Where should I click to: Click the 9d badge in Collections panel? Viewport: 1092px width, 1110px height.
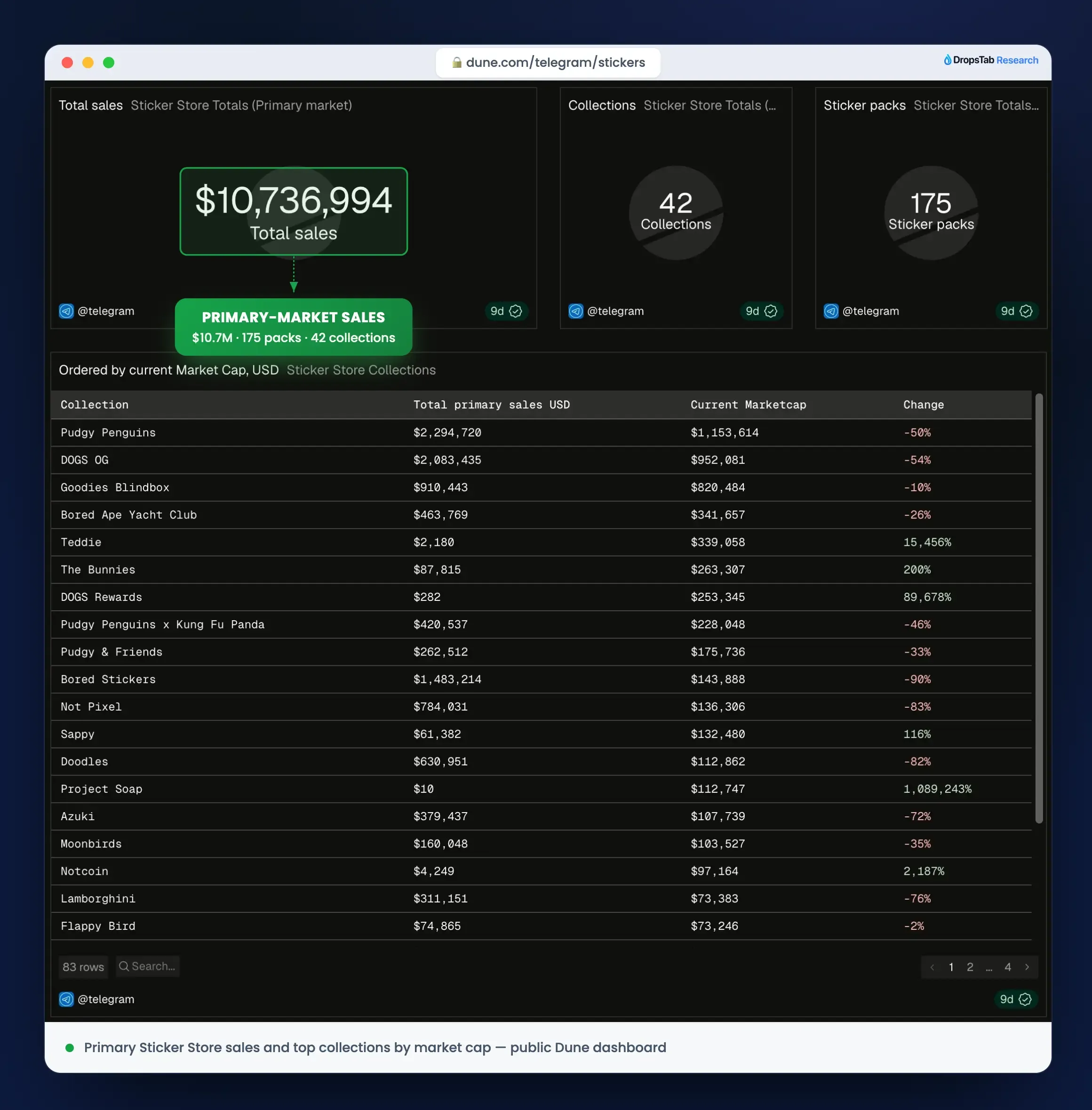[x=761, y=311]
